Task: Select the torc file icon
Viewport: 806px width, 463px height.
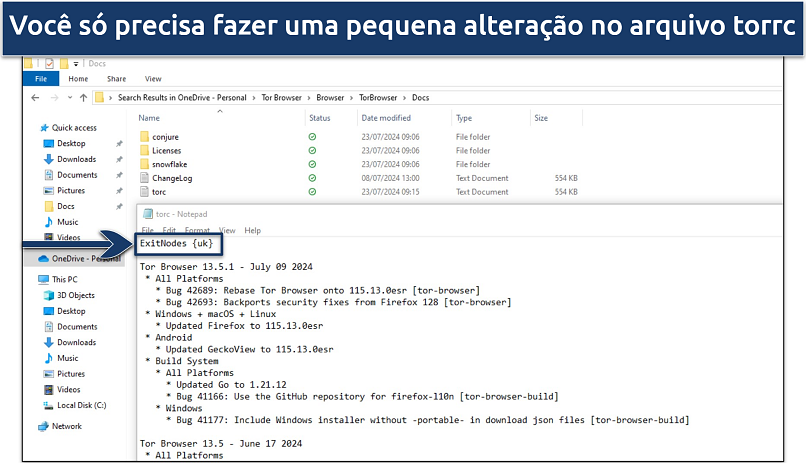Action: click(144, 192)
